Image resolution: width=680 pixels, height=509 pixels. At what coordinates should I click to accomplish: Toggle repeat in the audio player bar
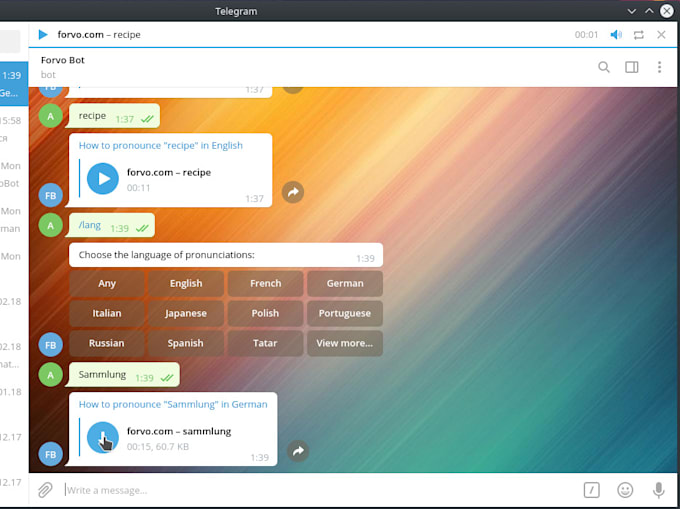point(638,35)
